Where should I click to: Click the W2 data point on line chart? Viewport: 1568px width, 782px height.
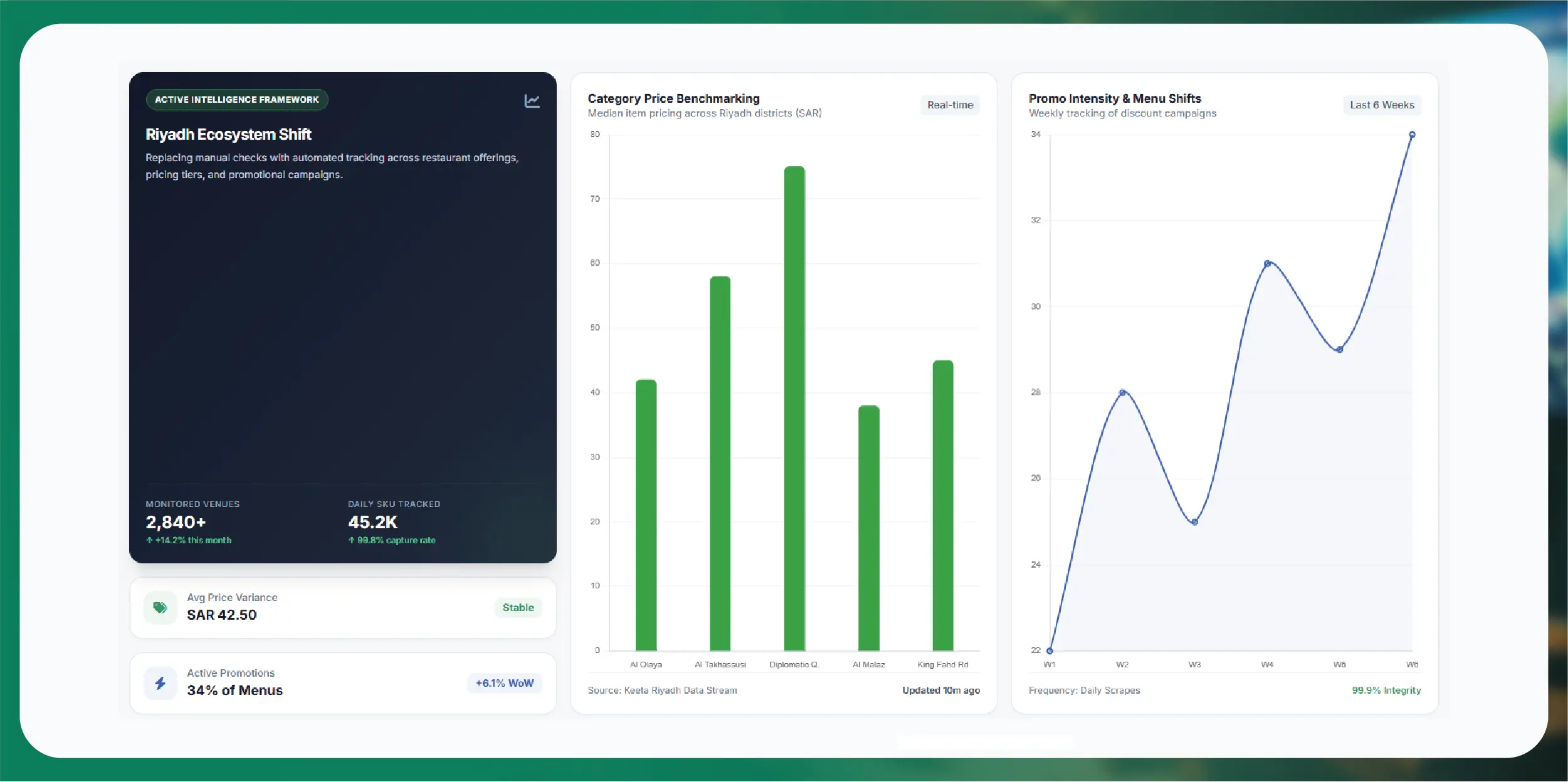pos(1122,393)
